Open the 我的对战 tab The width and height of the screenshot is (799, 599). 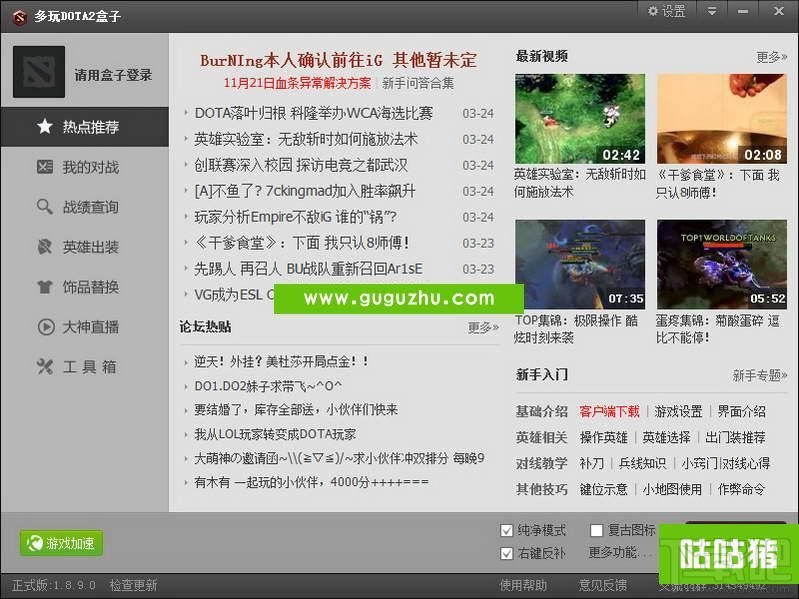(x=85, y=167)
